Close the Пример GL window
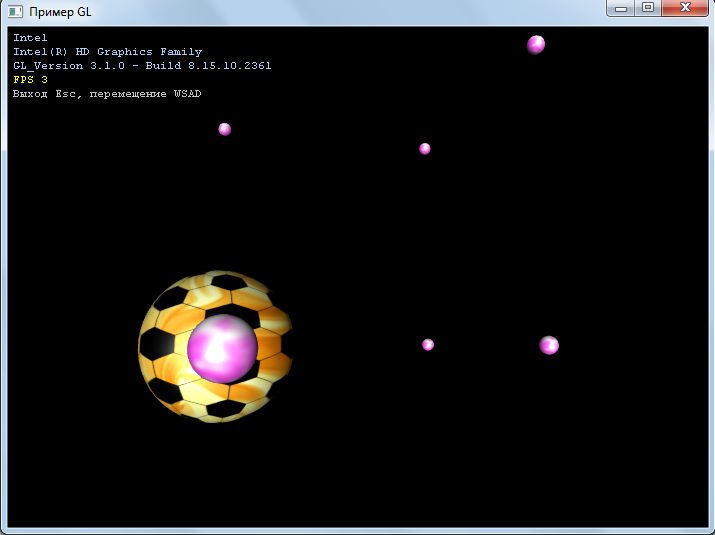715x535 pixels. point(685,8)
